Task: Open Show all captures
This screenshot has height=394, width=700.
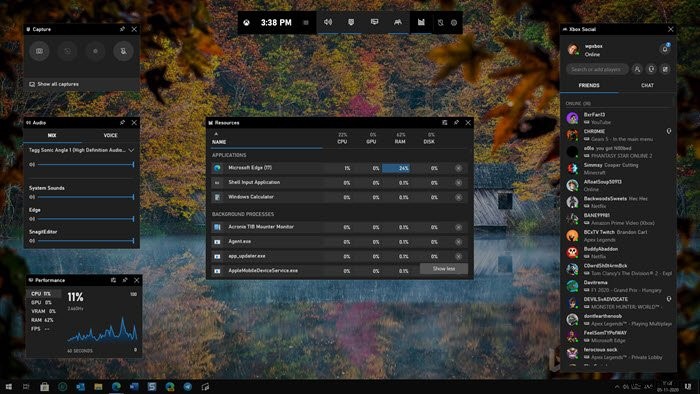Action: pos(82,84)
